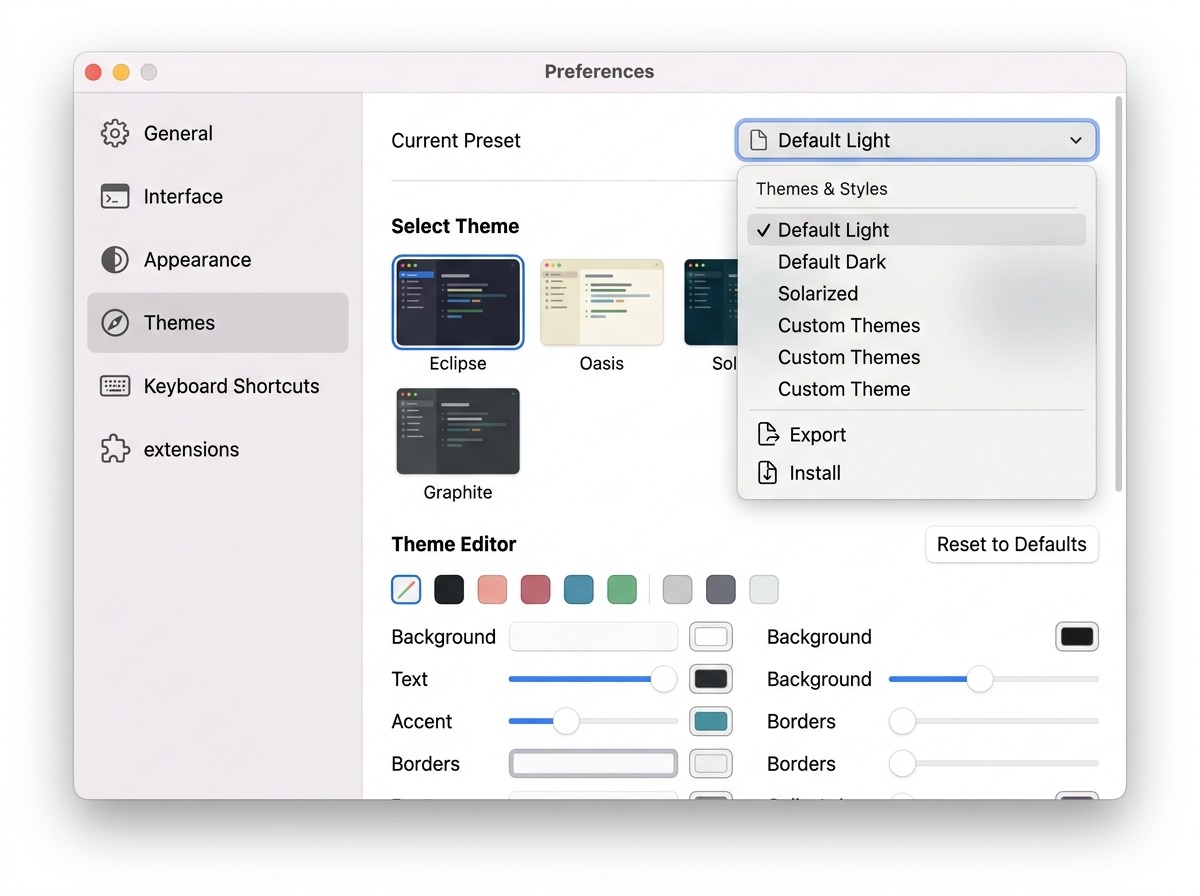
Task: Select Install in the preset menu
Action: 916,473
